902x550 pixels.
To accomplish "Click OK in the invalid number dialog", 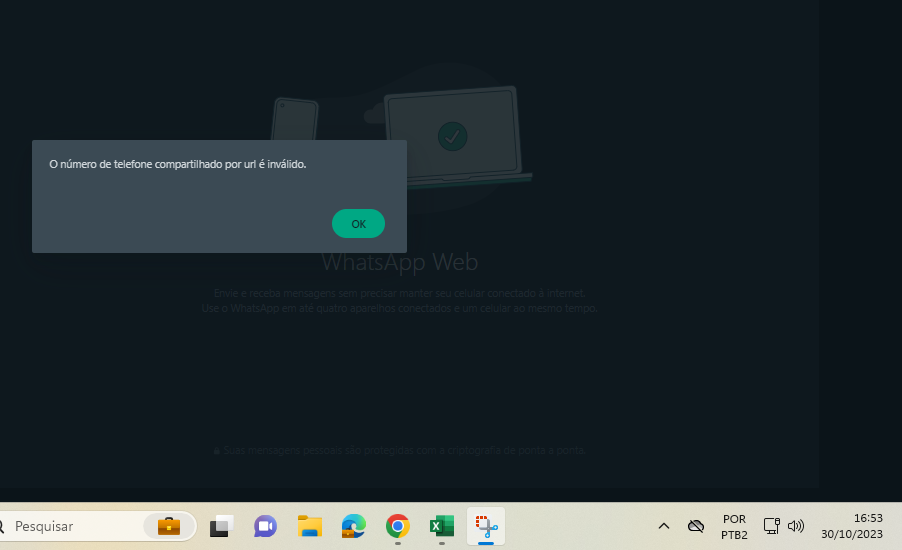I will [x=358, y=224].
